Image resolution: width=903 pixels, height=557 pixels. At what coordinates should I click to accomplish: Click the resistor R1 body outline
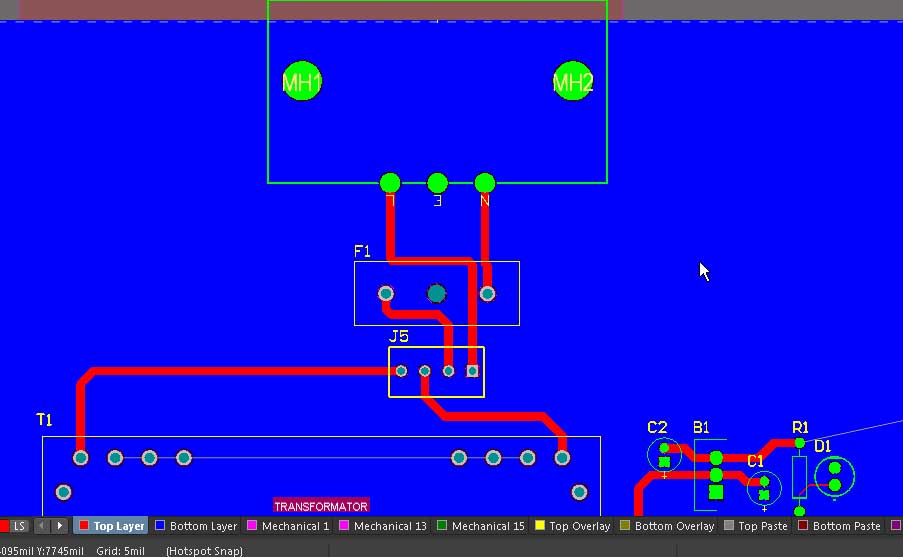799,477
